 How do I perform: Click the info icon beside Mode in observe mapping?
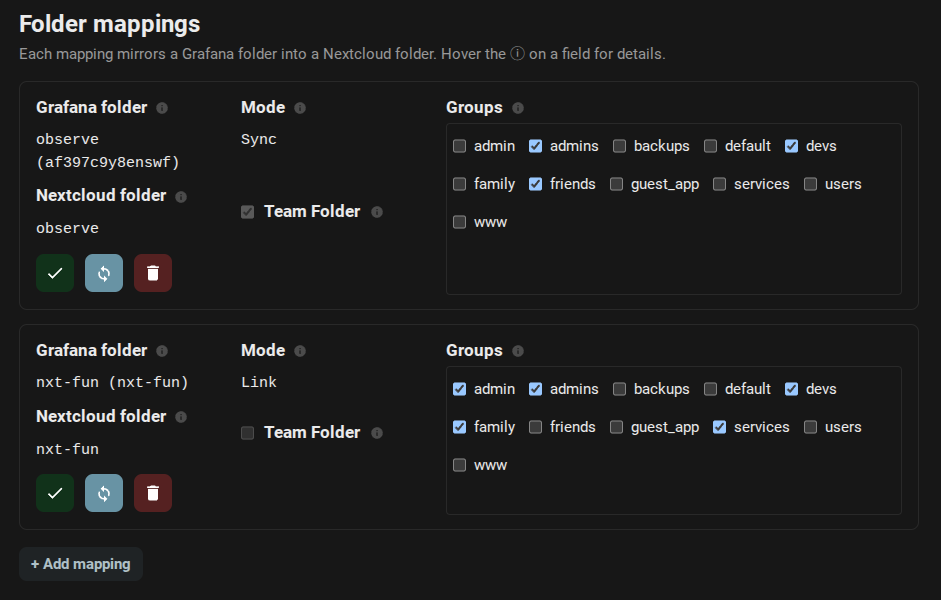click(300, 108)
